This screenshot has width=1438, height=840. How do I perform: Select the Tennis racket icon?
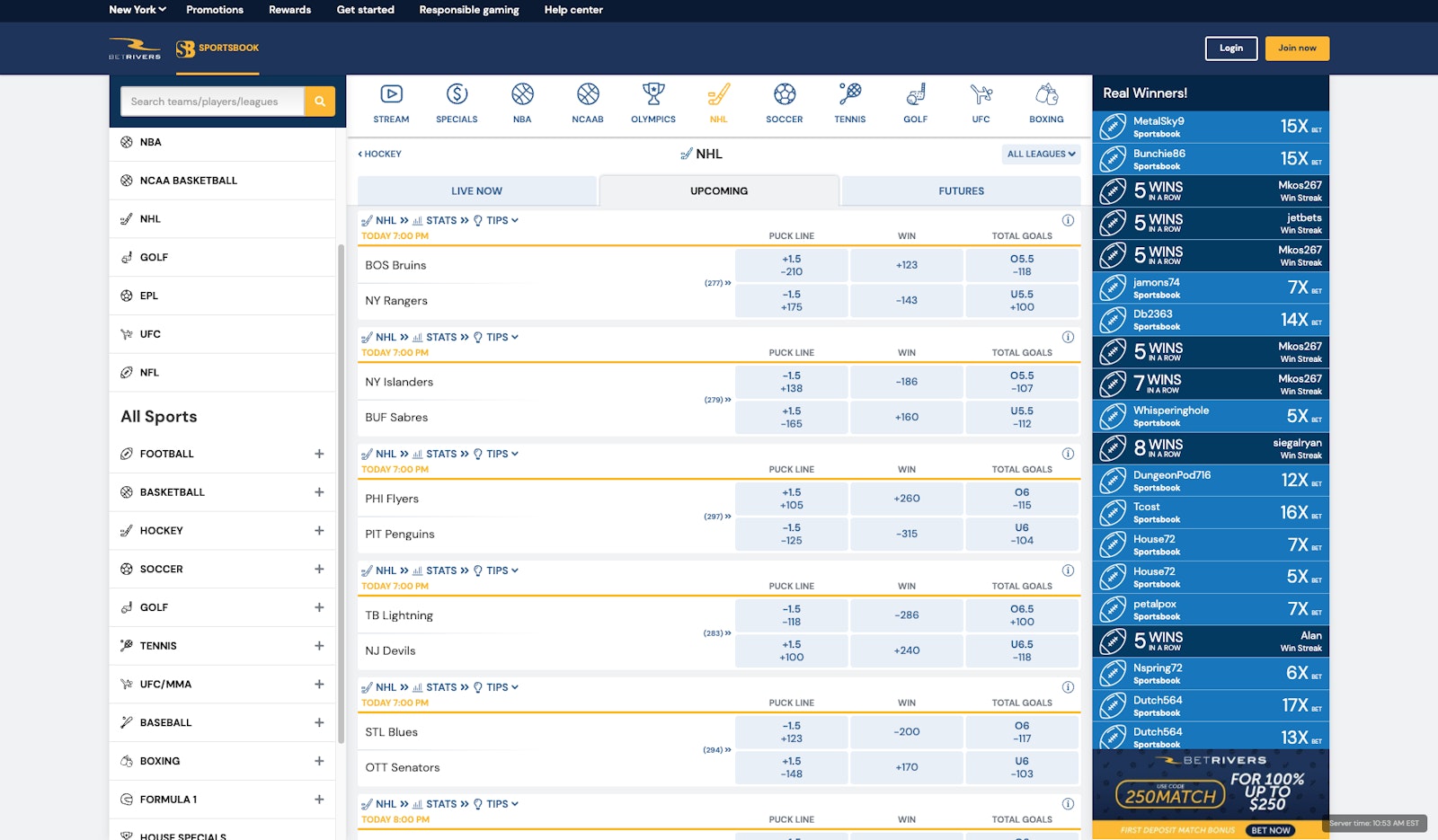[849, 94]
